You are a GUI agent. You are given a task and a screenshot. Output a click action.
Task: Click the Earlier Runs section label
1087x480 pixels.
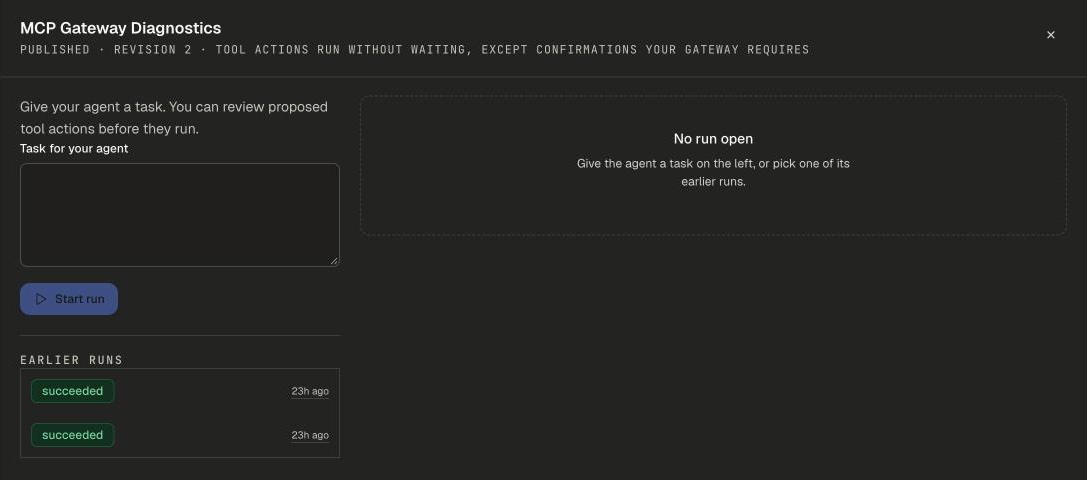tap(71, 360)
